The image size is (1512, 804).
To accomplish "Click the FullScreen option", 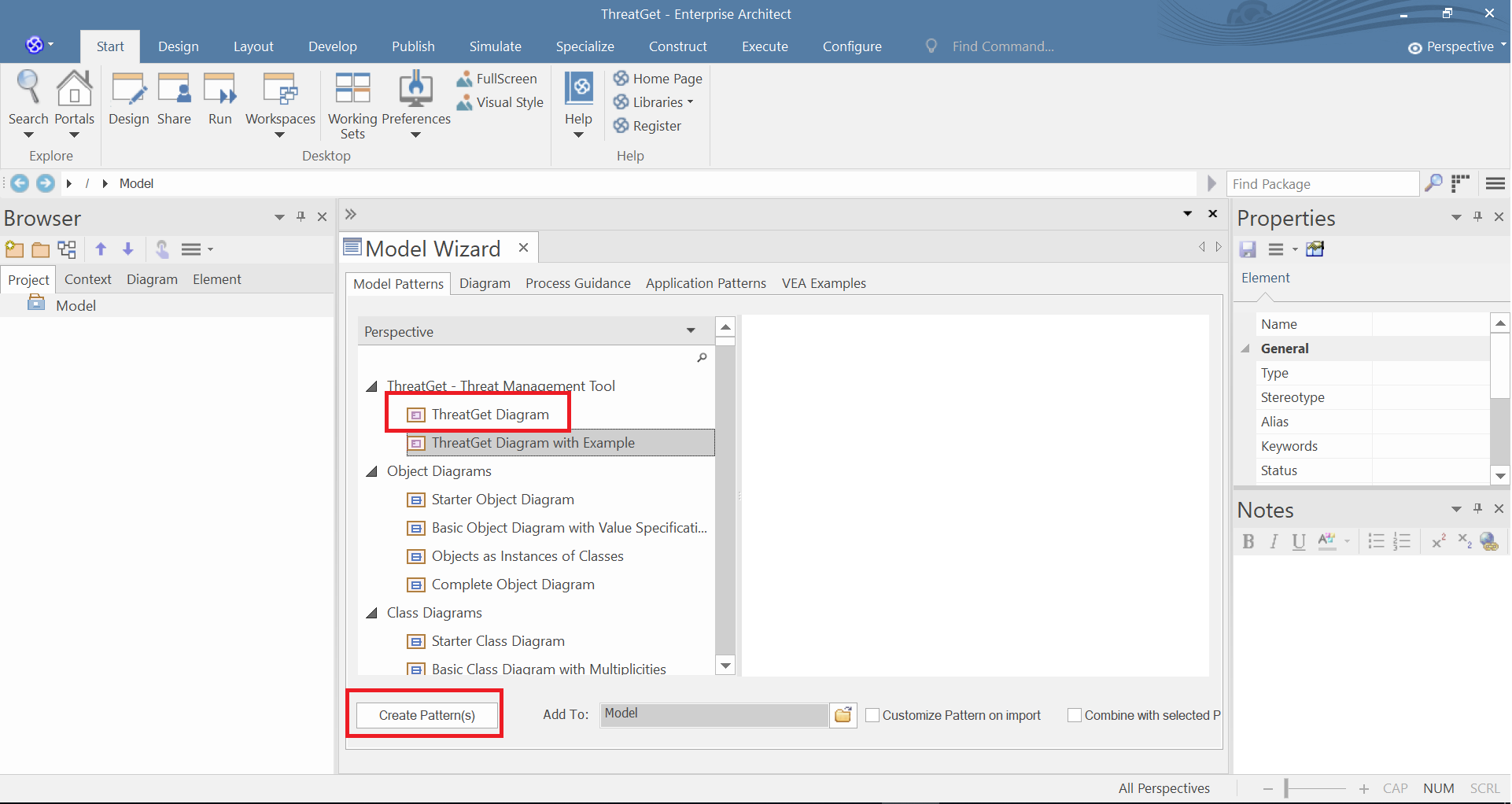I will click(x=497, y=79).
